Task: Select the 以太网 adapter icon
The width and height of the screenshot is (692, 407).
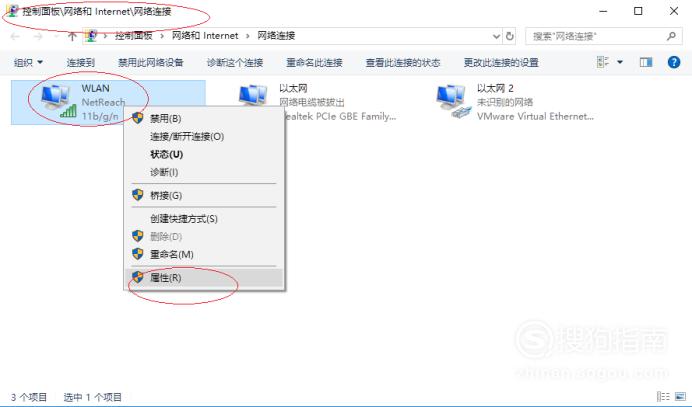Action: [x=253, y=96]
